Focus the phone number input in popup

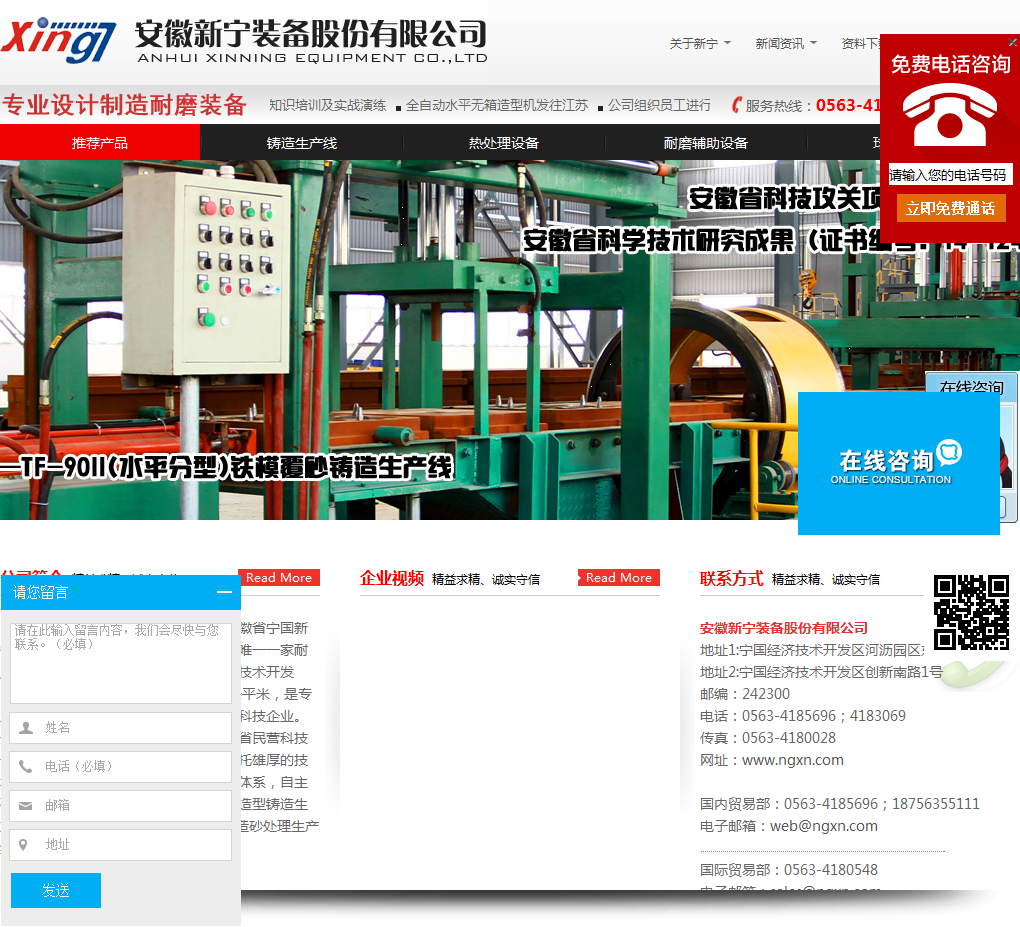pos(950,175)
